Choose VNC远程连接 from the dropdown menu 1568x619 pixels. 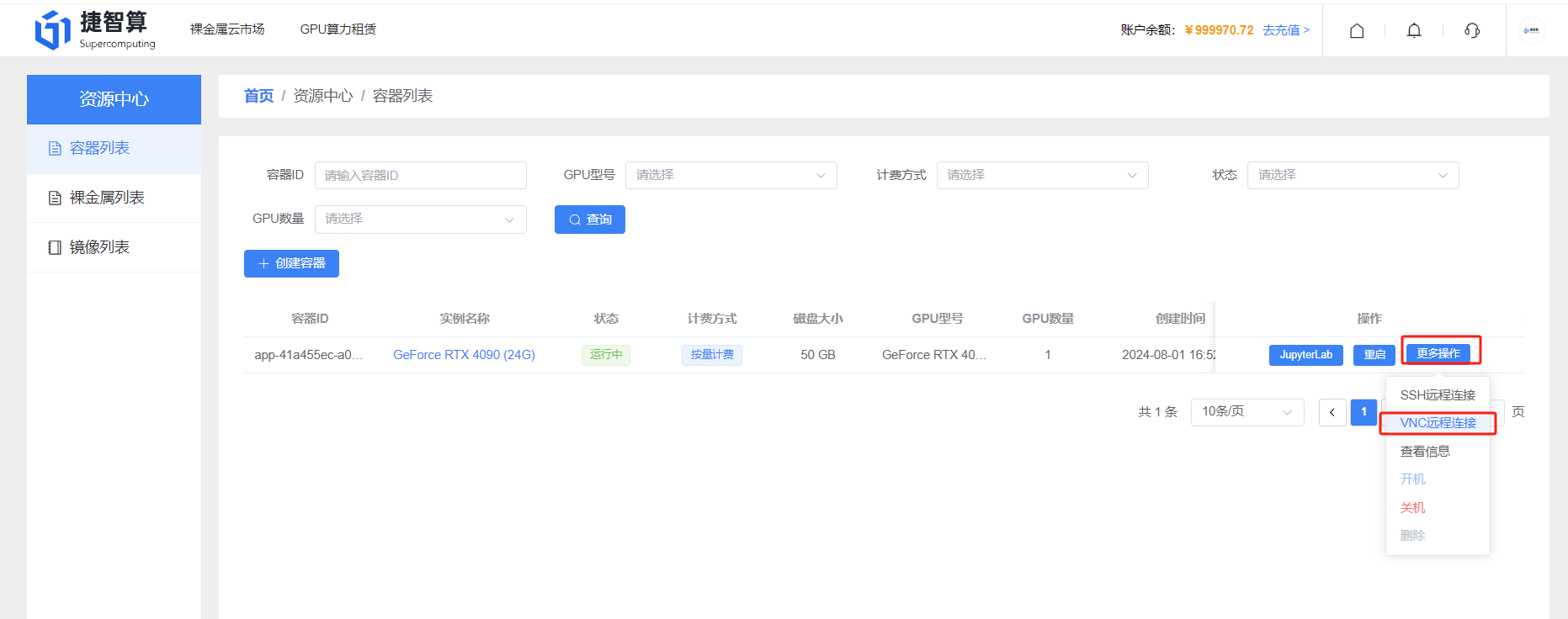1438,423
